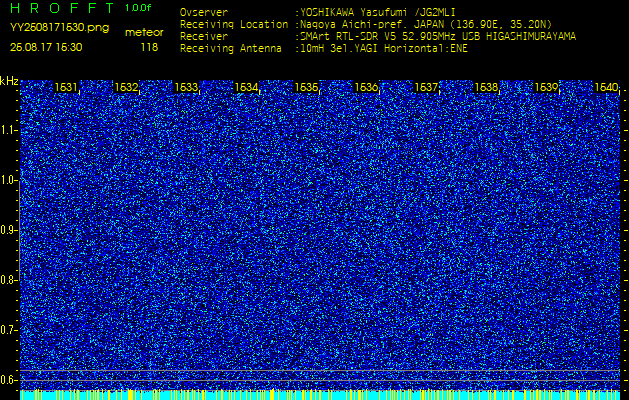Click the 1535 time marker
This screenshot has width=629, height=400.
click(306, 87)
